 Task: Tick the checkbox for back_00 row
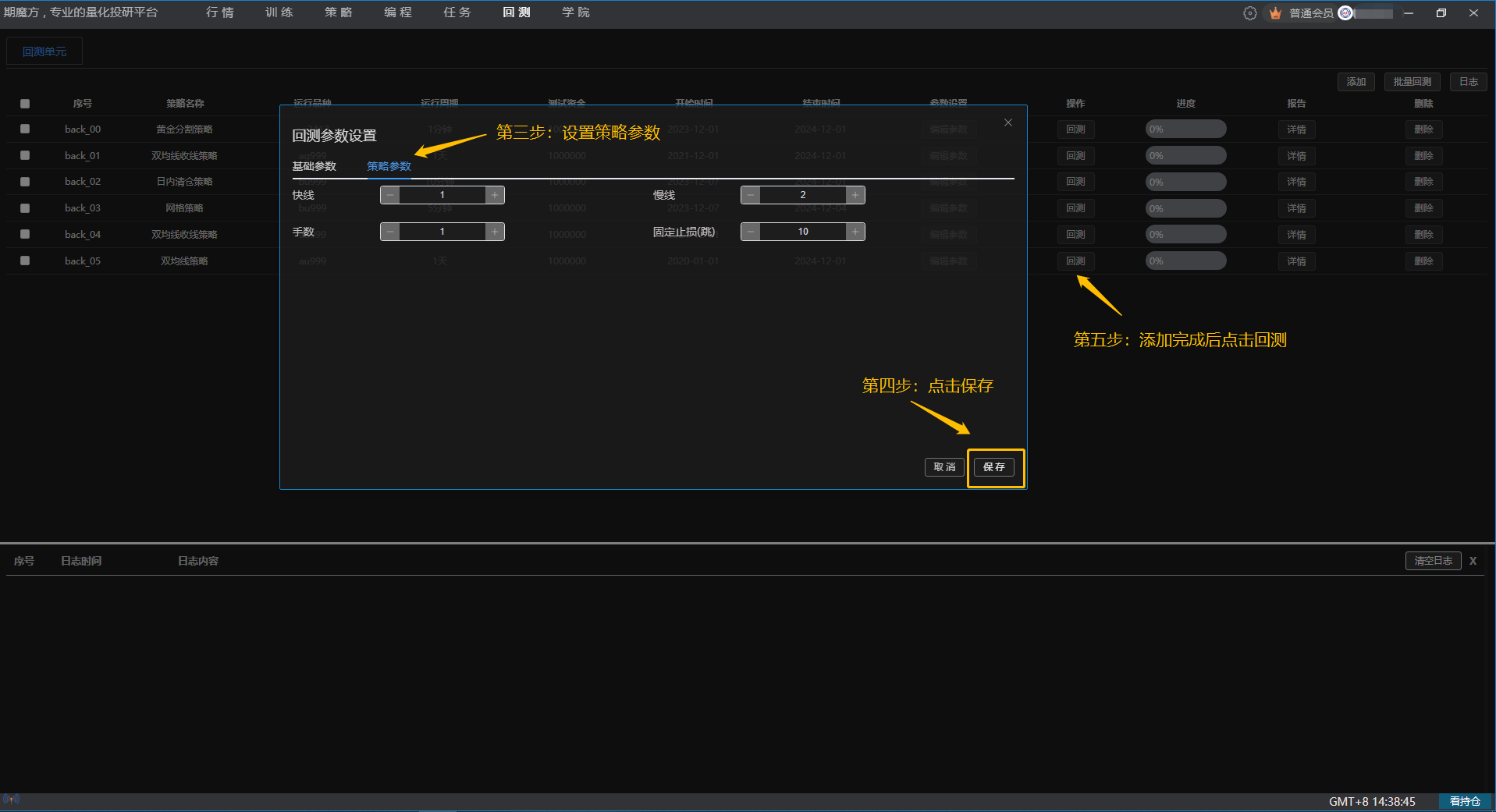click(25, 129)
